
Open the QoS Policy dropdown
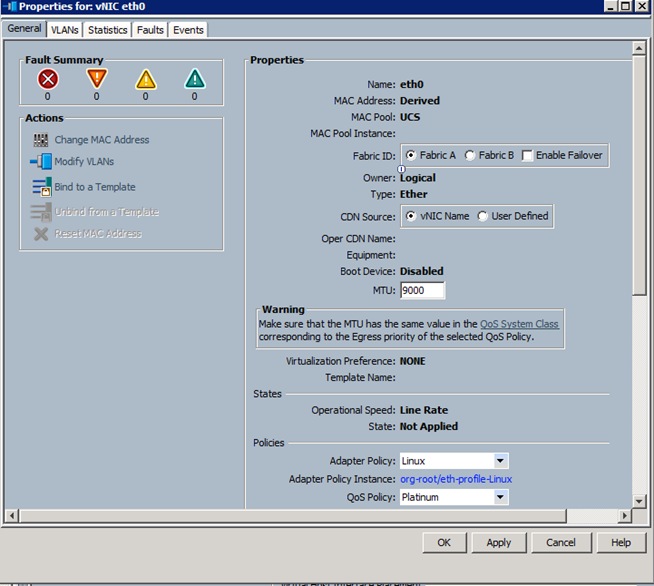tap(500, 497)
